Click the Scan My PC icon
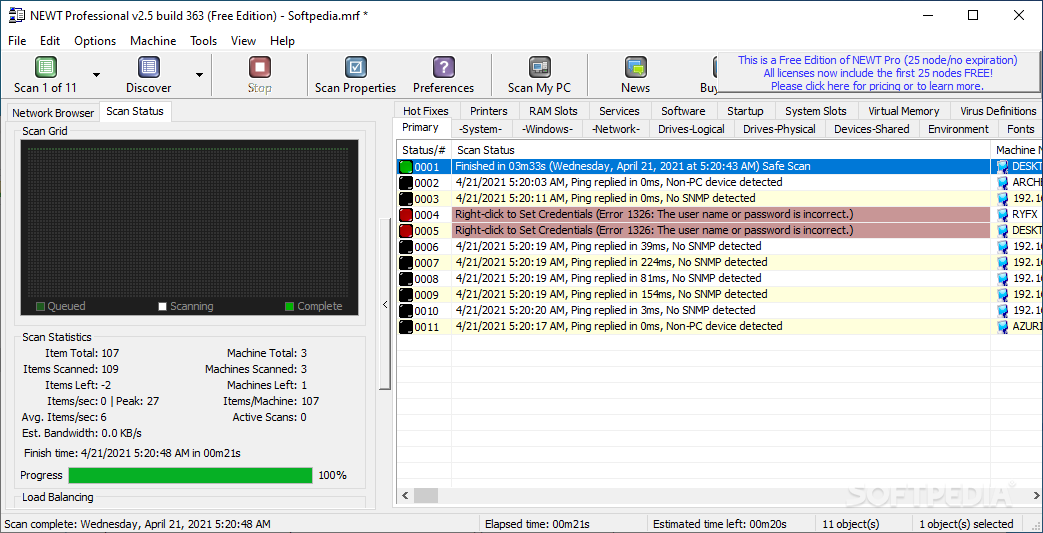This screenshot has height=533, width=1043. click(x=539, y=68)
